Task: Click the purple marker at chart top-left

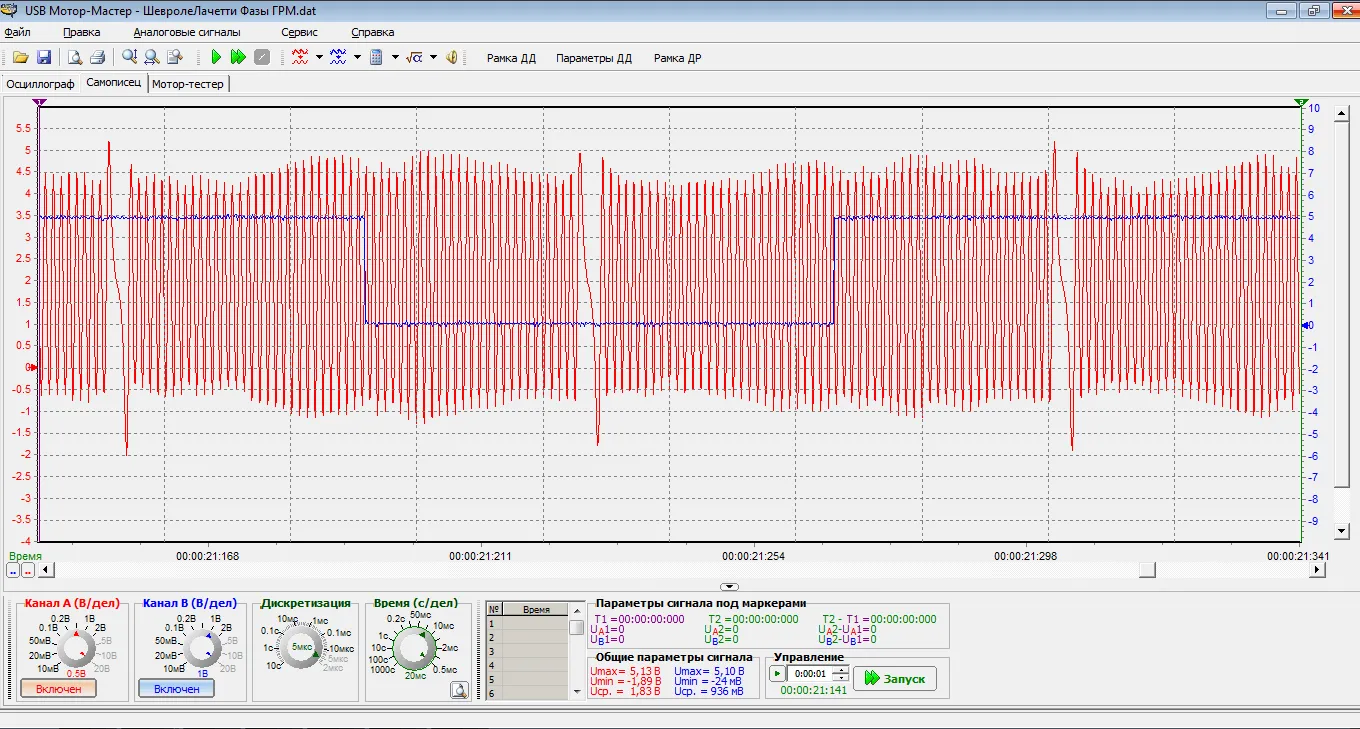Action: point(39,102)
